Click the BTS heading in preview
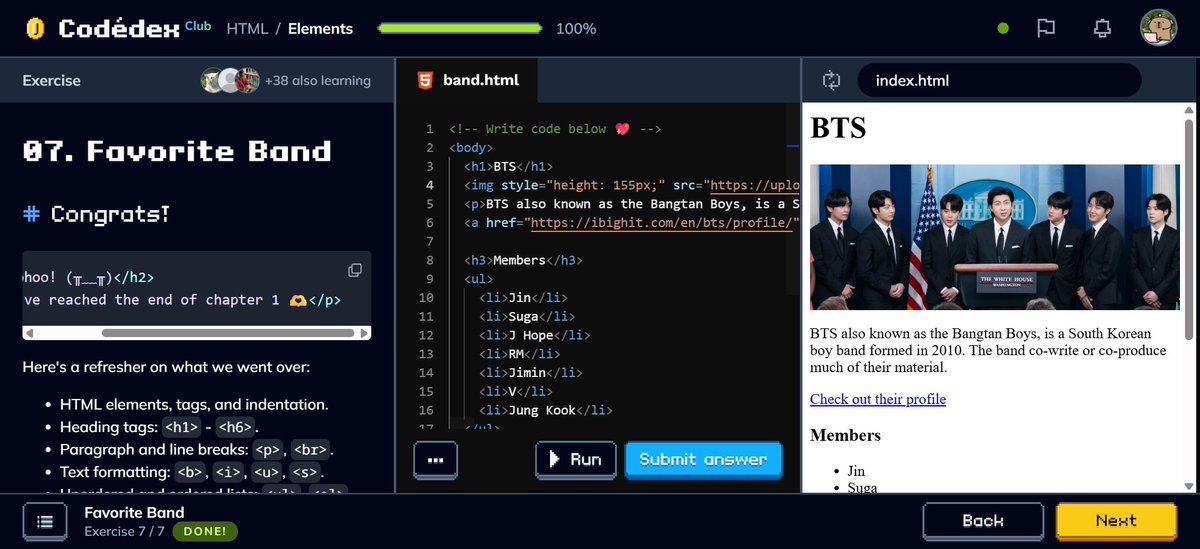Viewport: 1200px width, 549px height. click(838, 128)
